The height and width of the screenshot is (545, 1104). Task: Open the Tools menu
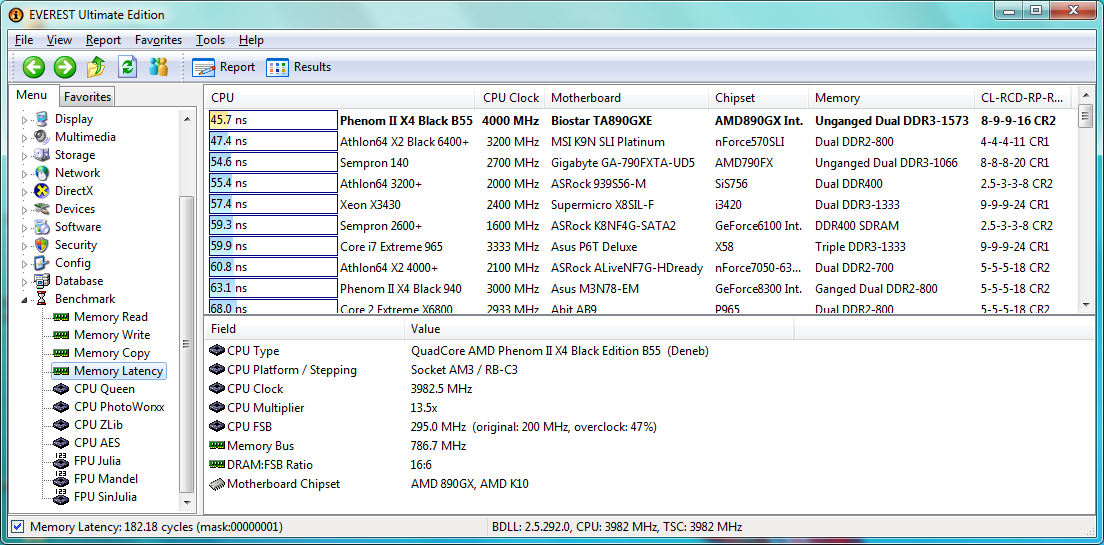(211, 40)
